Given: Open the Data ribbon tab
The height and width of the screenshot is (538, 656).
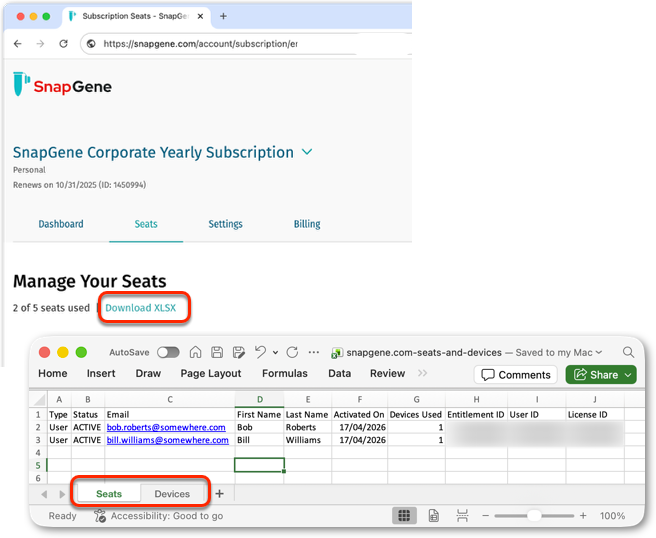Looking at the screenshot, I should [339, 373].
